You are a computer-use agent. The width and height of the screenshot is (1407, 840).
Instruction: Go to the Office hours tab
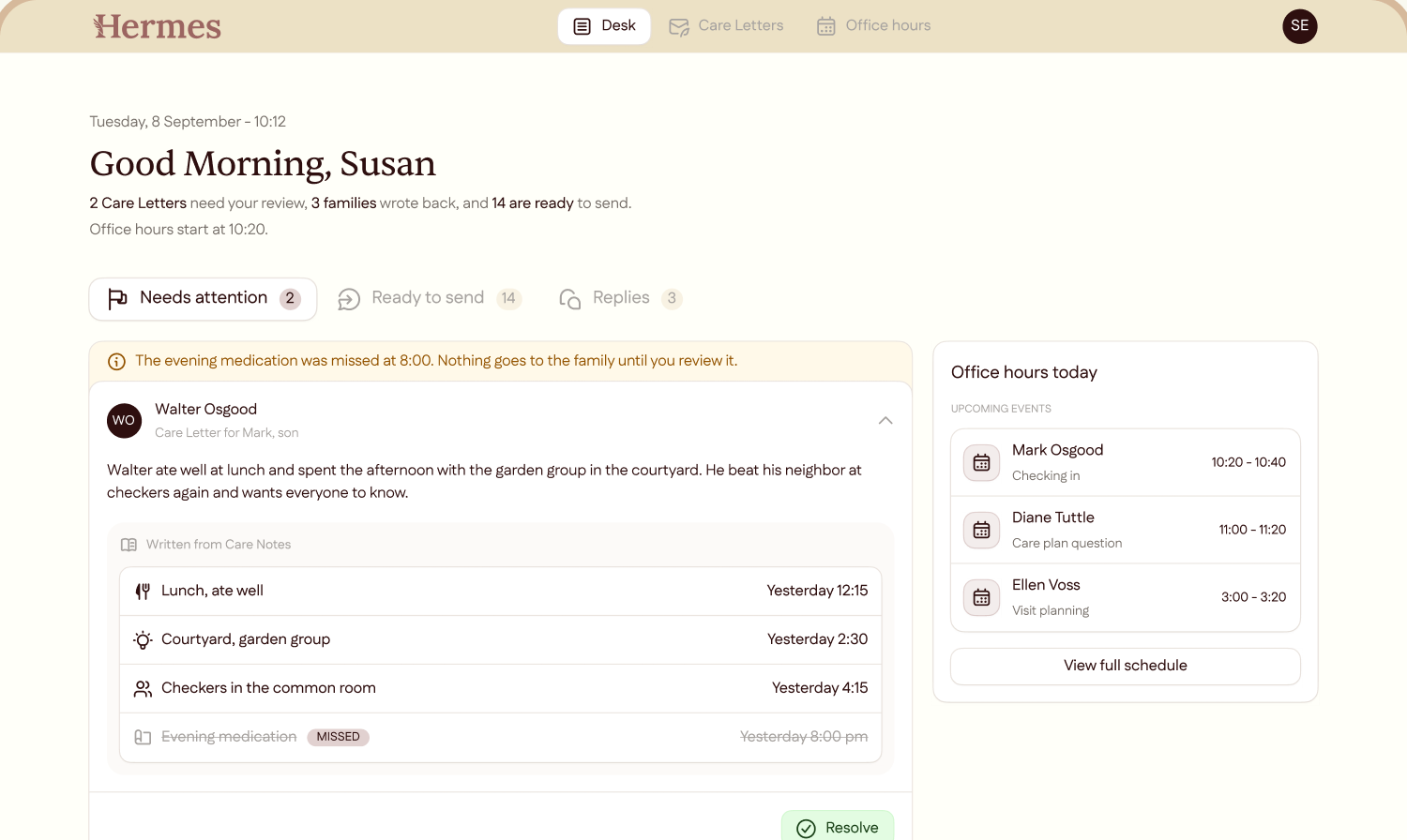tap(873, 26)
